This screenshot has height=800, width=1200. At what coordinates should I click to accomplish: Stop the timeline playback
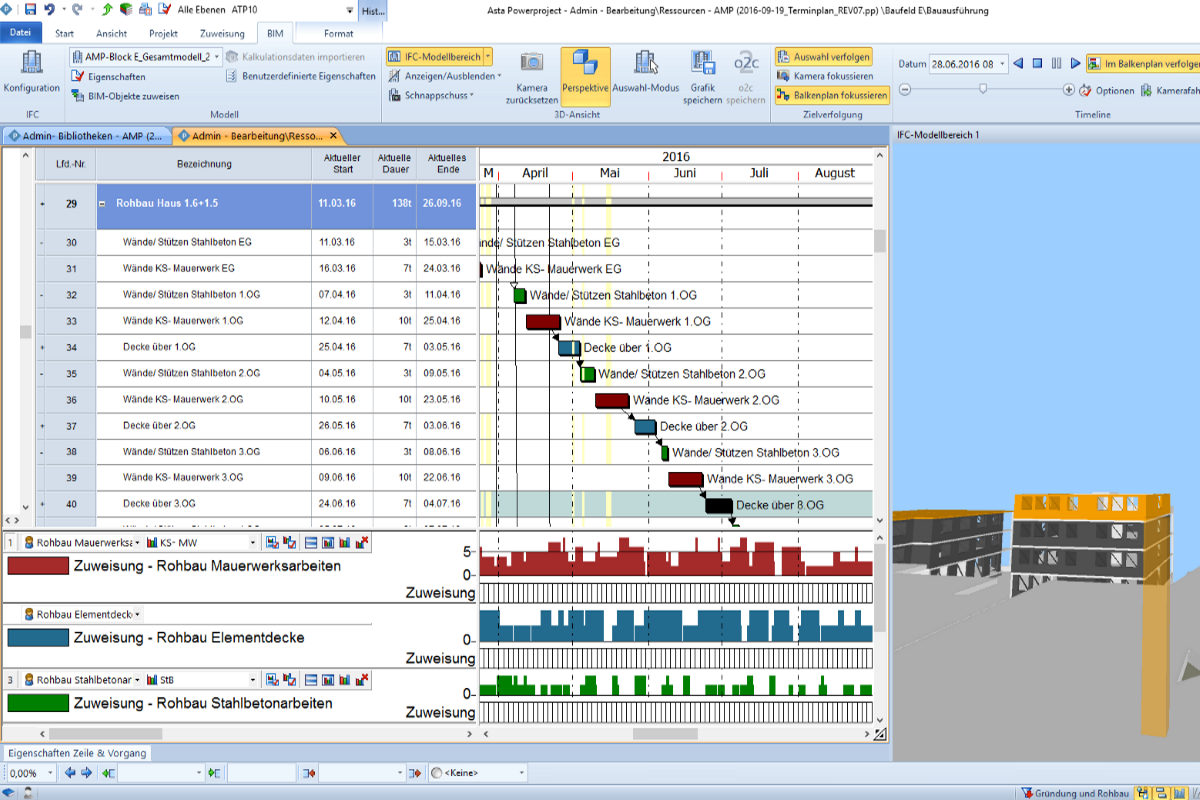pyautogui.click(x=1037, y=63)
